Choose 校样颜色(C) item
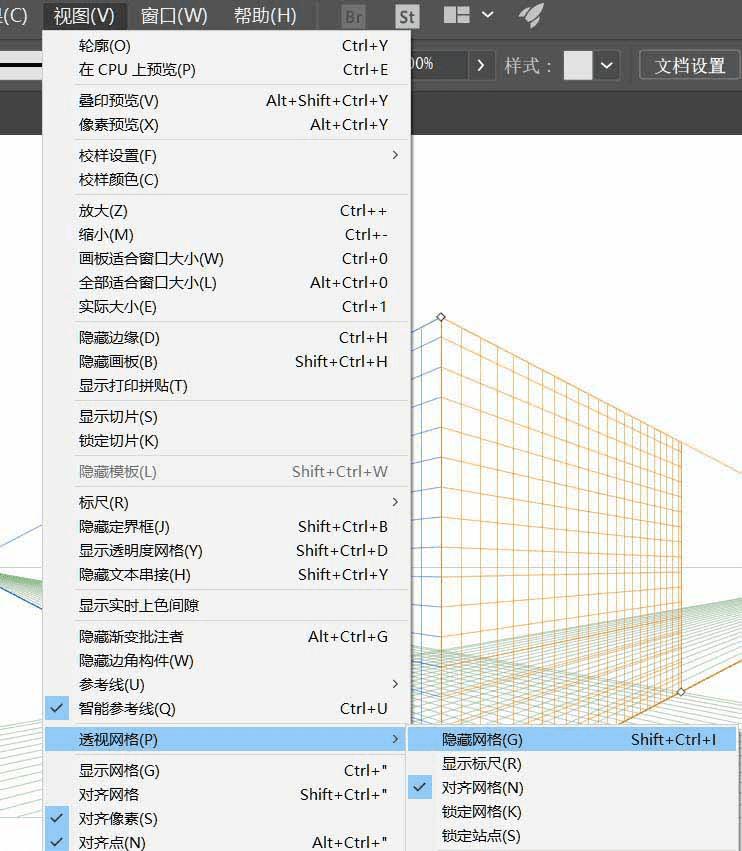742x851 pixels. click(x=227, y=179)
